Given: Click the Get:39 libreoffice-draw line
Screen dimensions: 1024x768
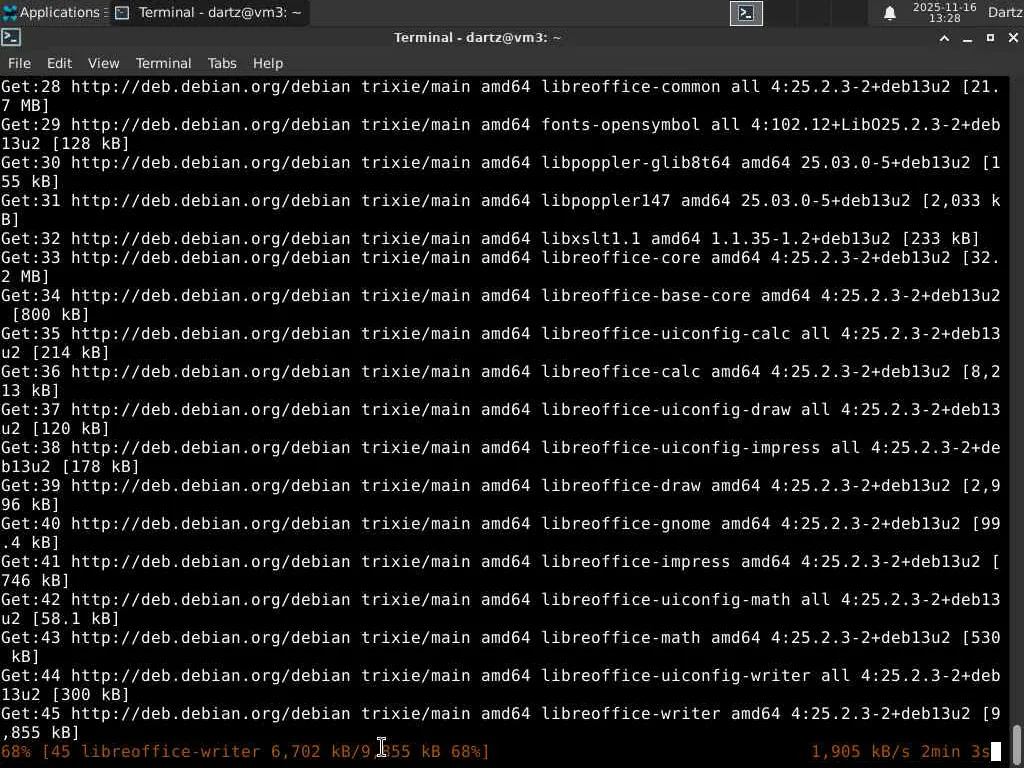Looking at the screenshot, I should click(x=500, y=494).
